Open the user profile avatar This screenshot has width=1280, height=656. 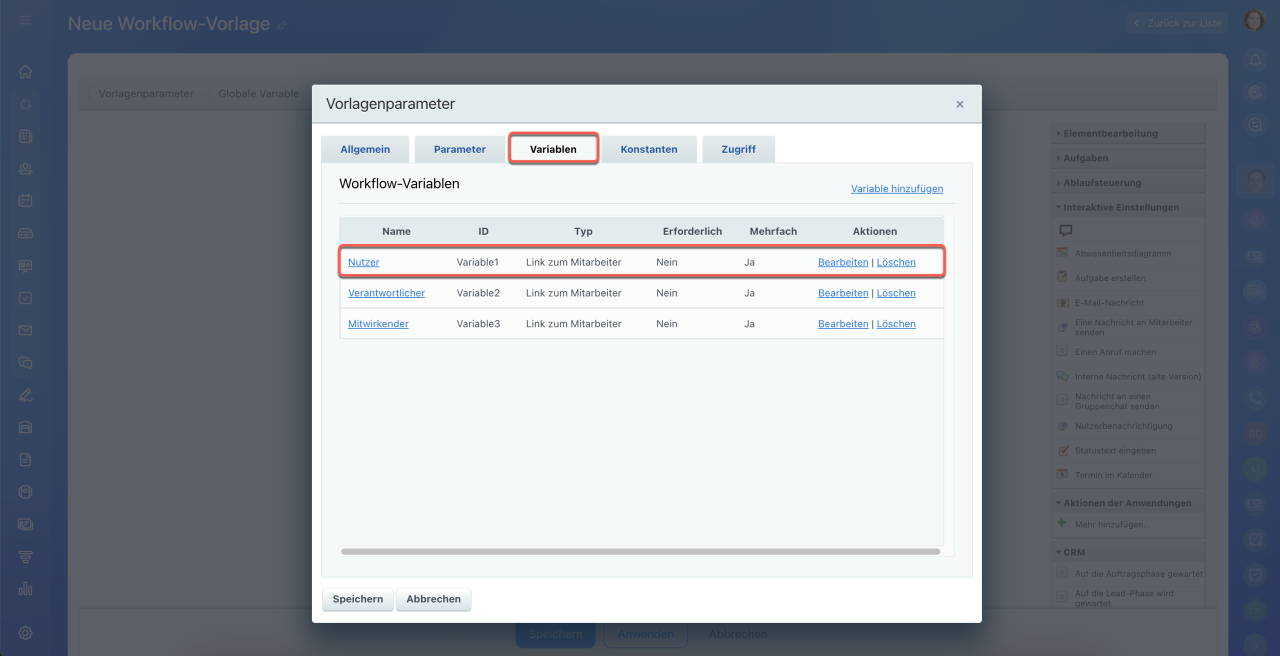click(x=1254, y=21)
